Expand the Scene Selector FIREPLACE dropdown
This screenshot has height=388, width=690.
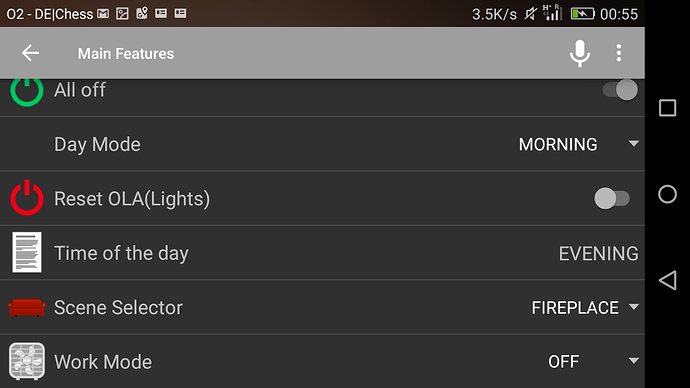point(585,307)
